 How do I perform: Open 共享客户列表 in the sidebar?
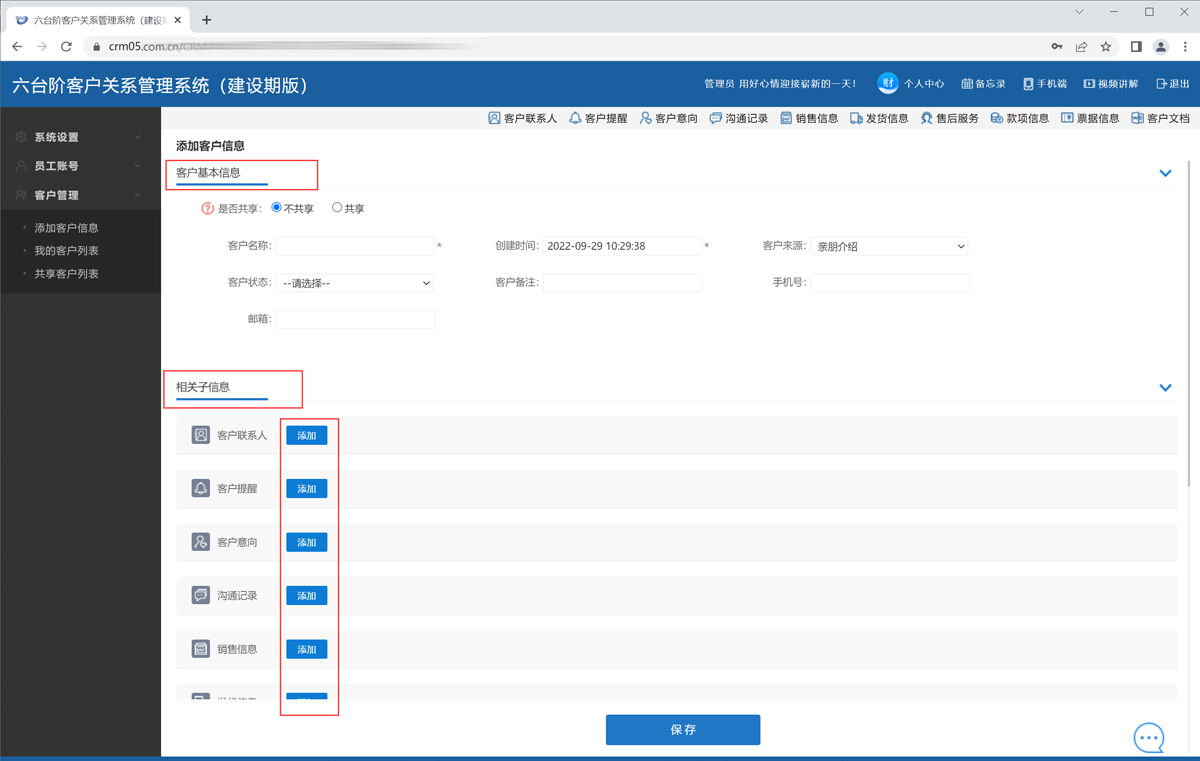click(x=66, y=274)
